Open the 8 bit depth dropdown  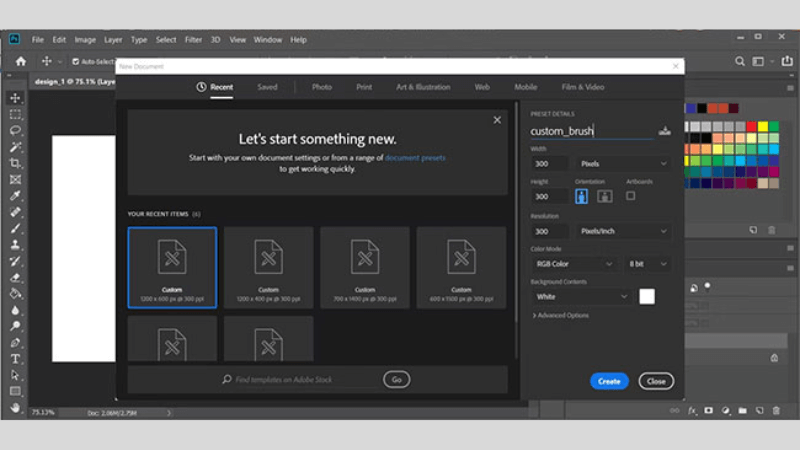(647, 264)
